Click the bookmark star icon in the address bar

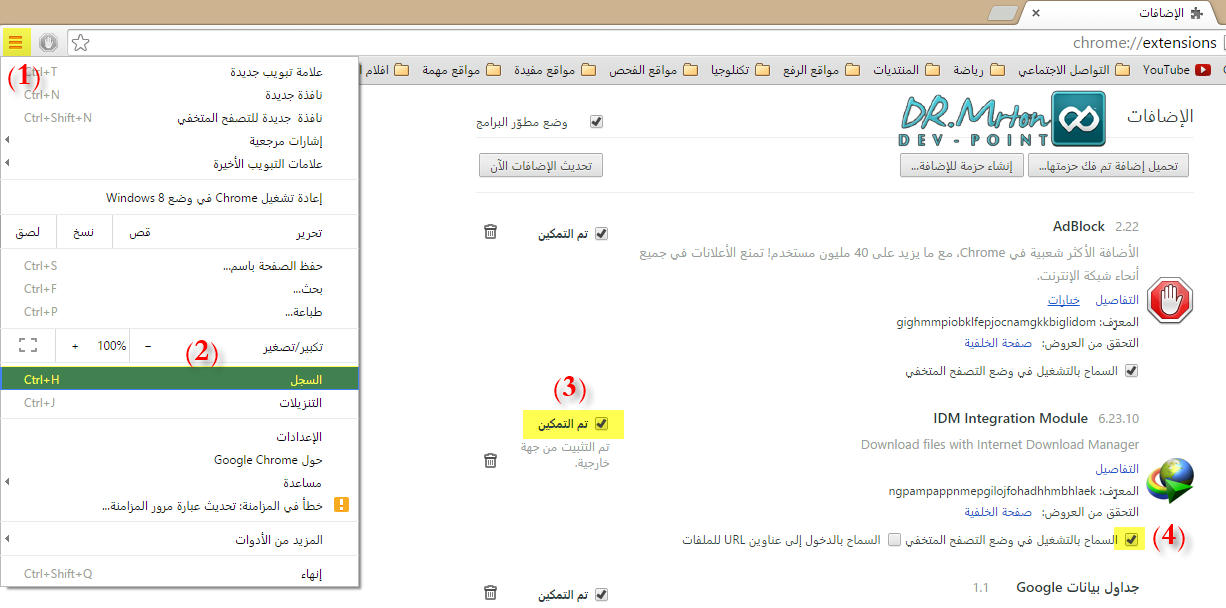(81, 43)
